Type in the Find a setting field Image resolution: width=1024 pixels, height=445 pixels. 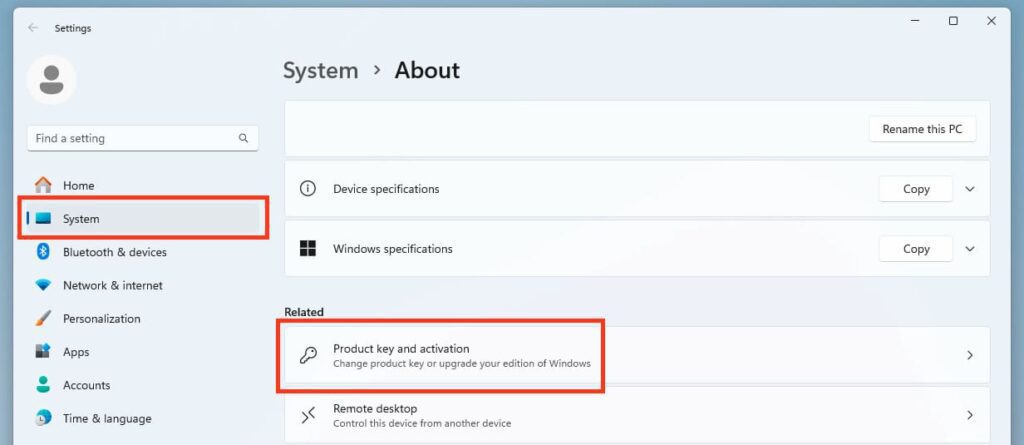[130, 138]
